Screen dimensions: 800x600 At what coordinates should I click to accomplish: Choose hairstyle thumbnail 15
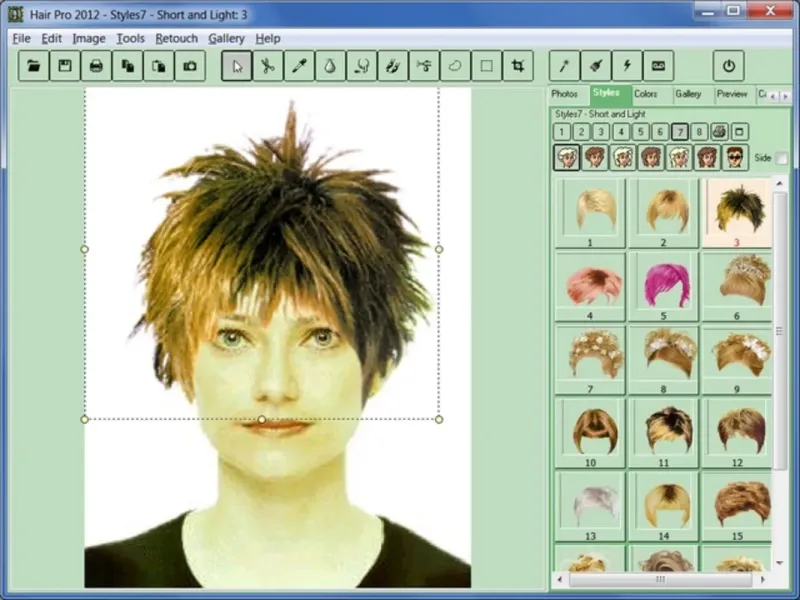[x=737, y=507]
